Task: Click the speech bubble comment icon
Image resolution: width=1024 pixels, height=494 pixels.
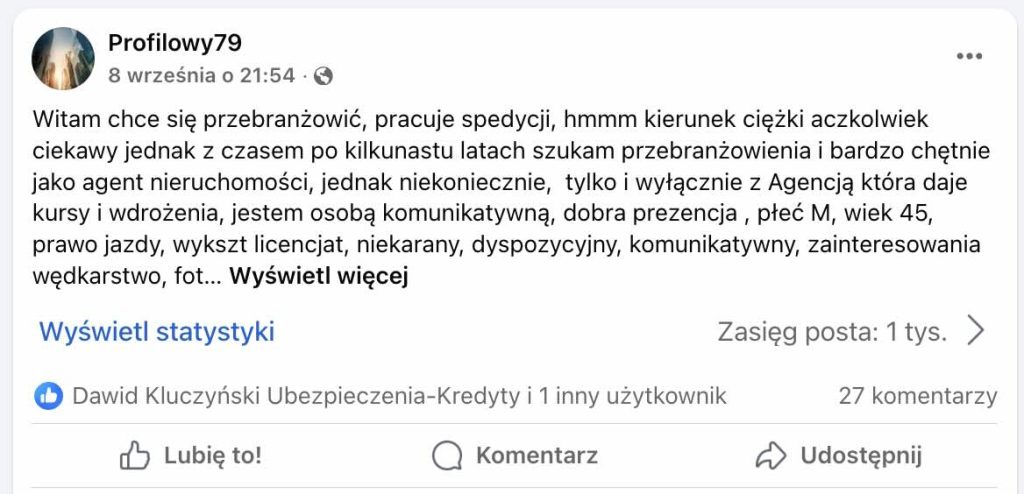Action: tap(447, 457)
